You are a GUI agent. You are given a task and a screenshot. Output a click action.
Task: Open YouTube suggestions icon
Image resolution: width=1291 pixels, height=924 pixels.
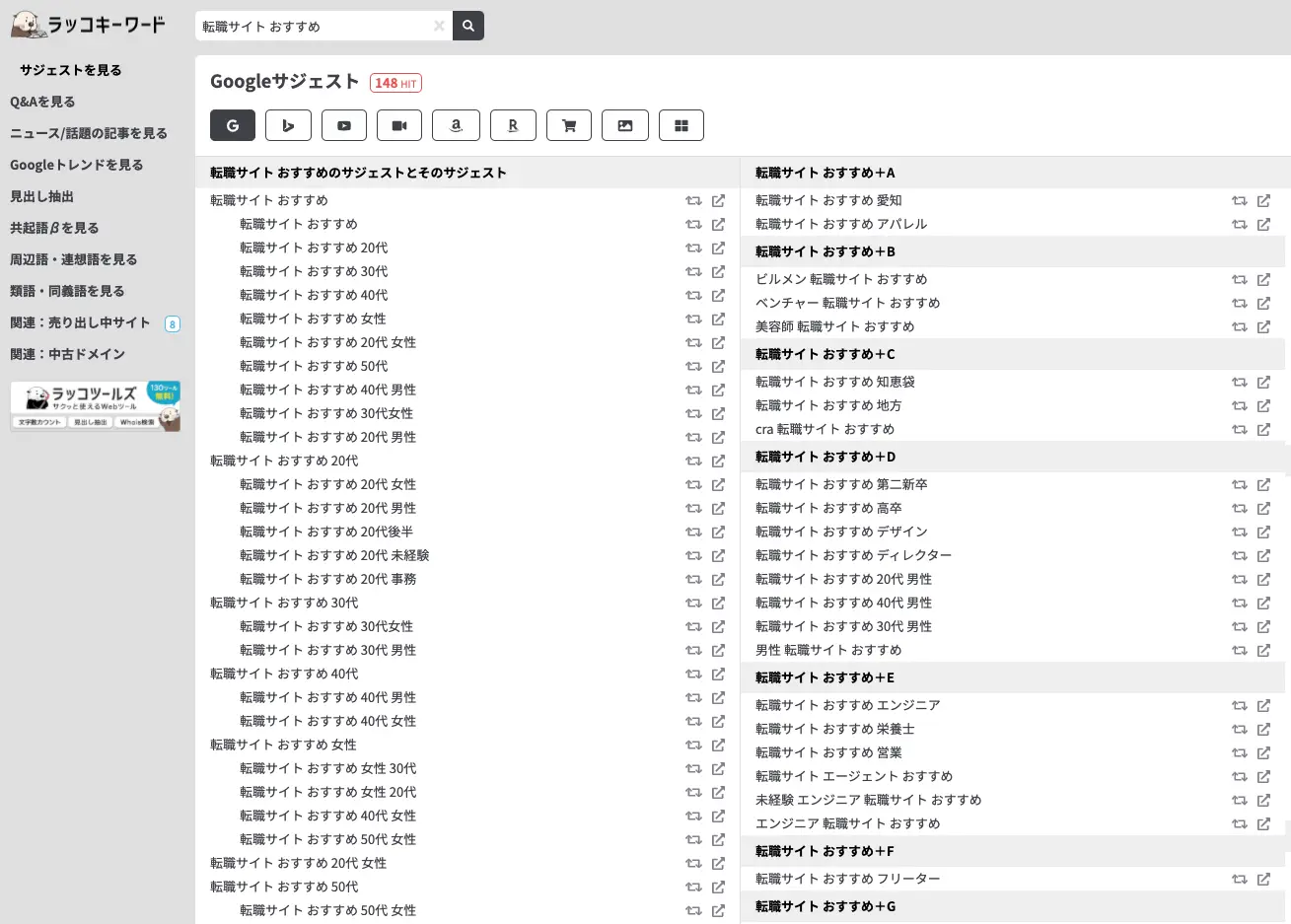click(344, 125)
